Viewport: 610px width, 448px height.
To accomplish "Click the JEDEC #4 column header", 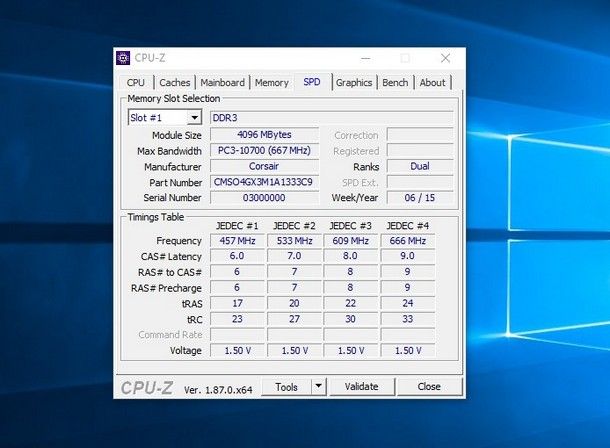I will [407, 226].
